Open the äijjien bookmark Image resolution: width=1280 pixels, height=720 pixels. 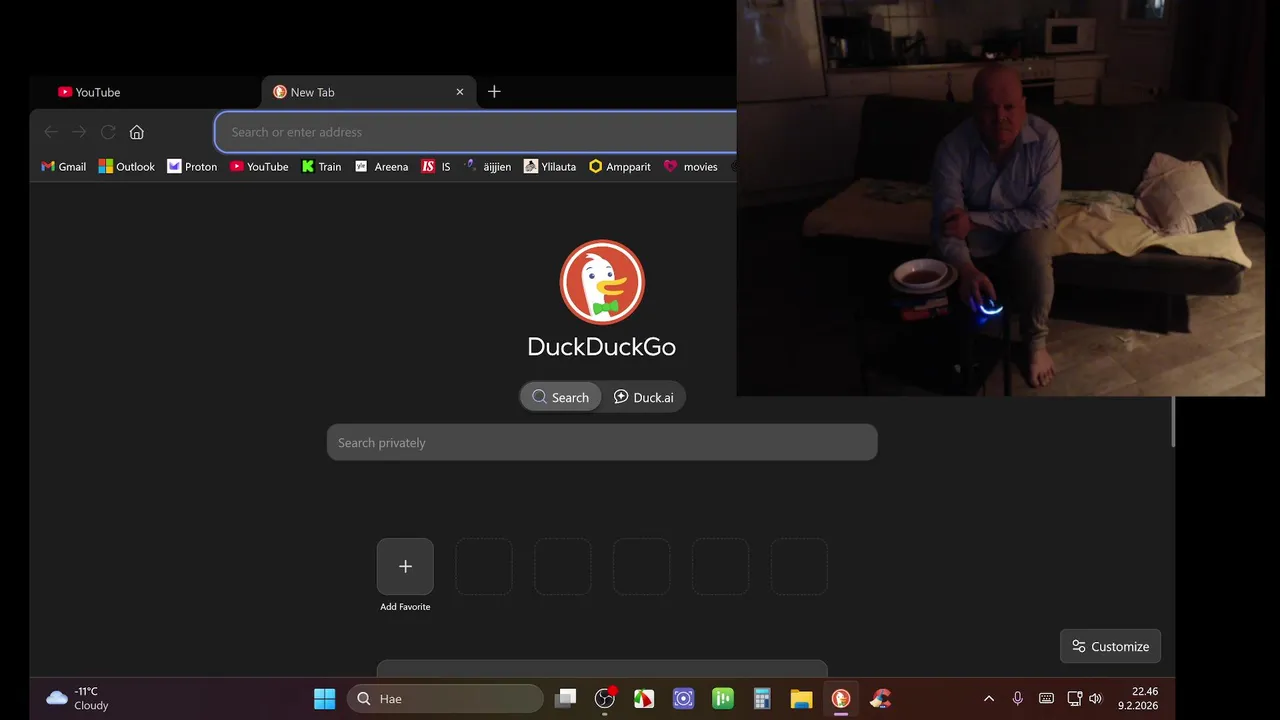tap(487, 167)
